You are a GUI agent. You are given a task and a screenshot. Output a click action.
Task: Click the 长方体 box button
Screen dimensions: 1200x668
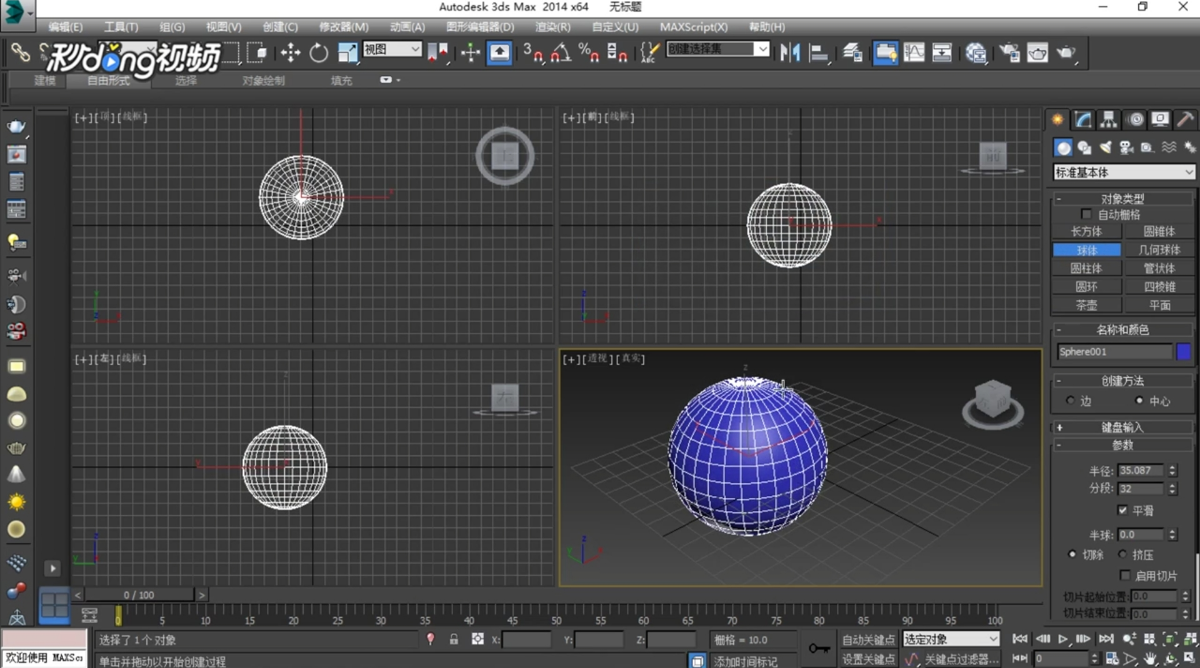[x=1086, y=231]
